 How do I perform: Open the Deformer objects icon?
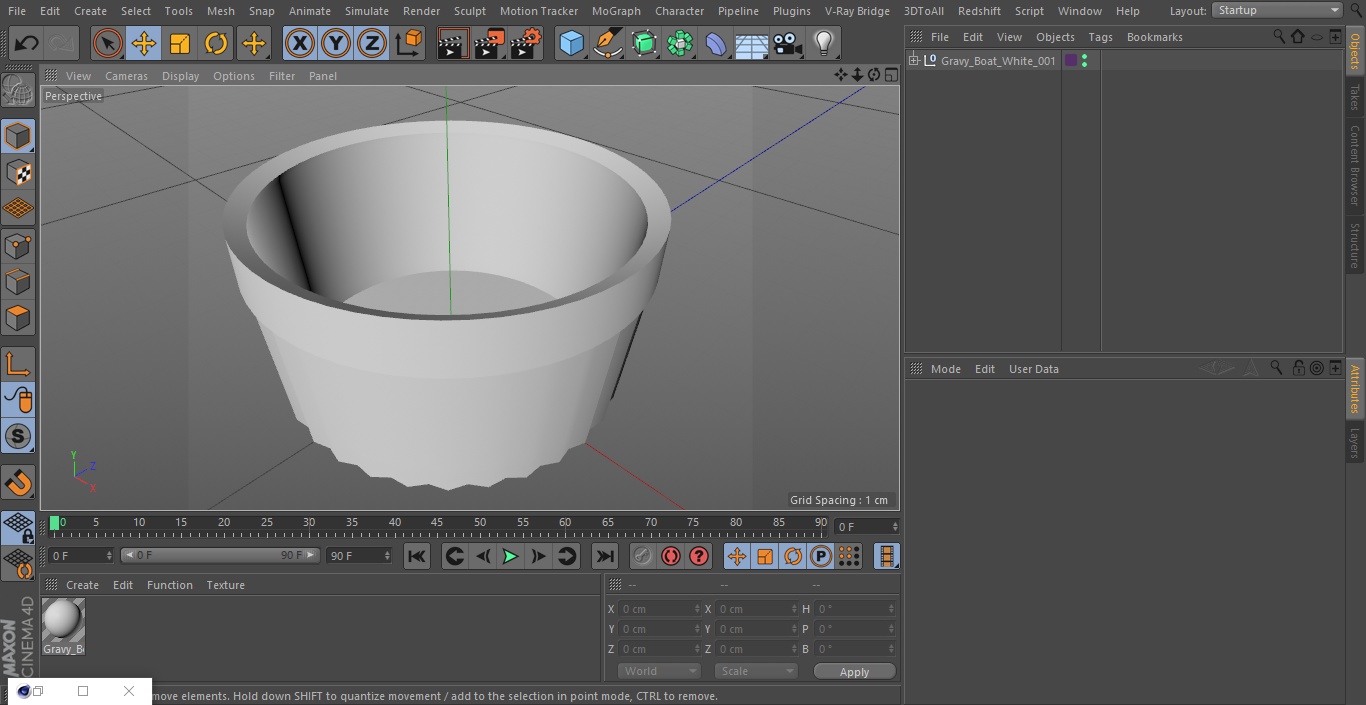tap(716, 43)
